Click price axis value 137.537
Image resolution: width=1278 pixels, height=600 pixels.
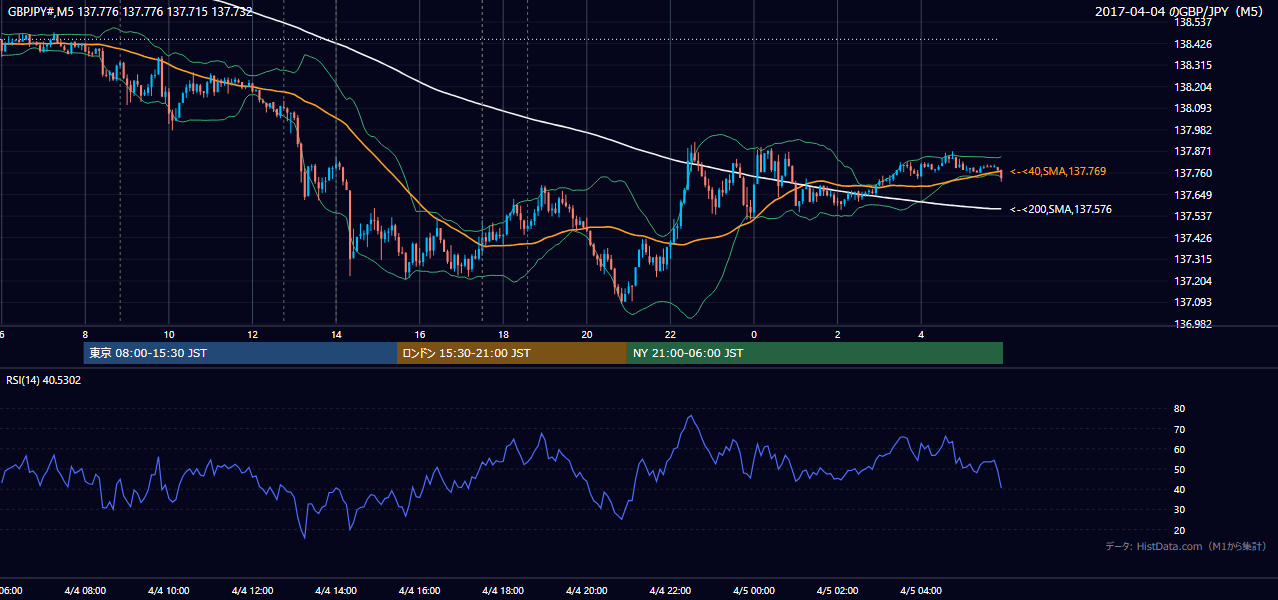(1192, 216)
